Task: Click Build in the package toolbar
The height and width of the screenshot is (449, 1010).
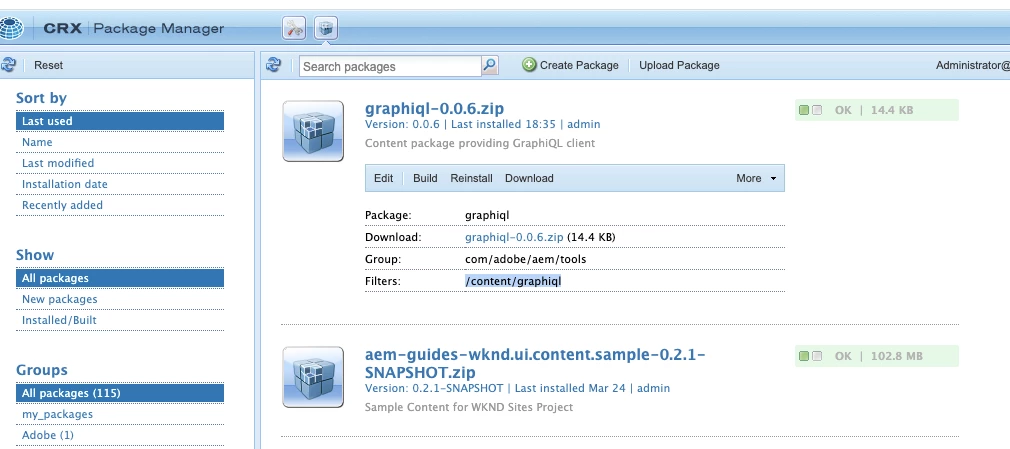Action: [425, 178]
